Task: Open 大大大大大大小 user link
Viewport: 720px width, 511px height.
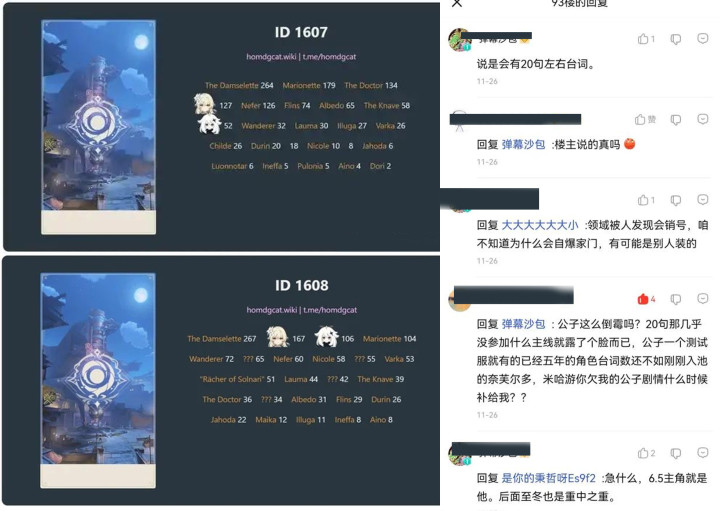Action: click(x=540, y=225)
